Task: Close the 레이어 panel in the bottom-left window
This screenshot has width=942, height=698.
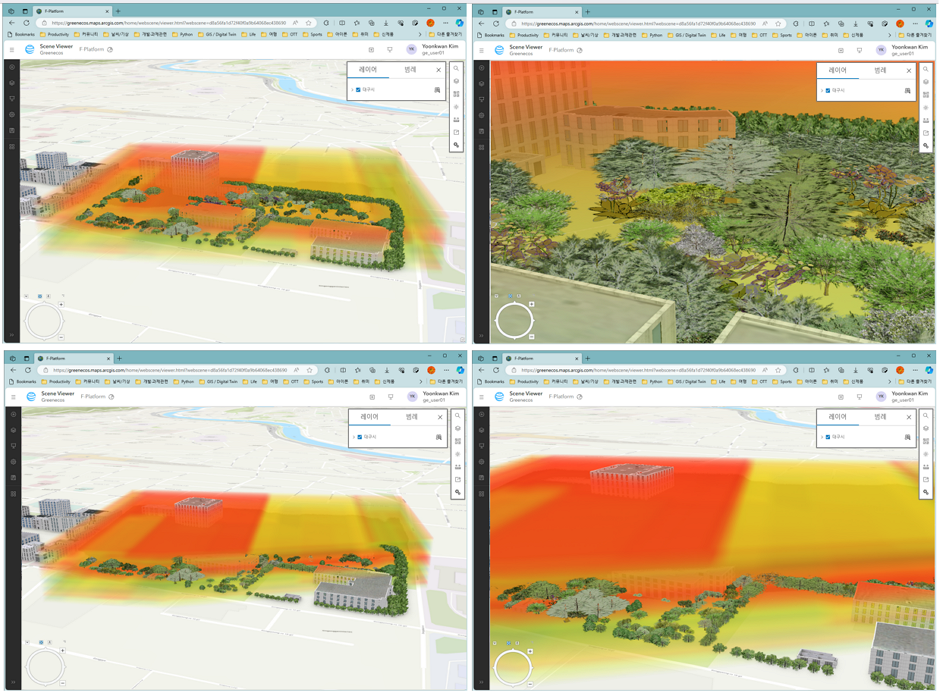Action: coord(440,417)
